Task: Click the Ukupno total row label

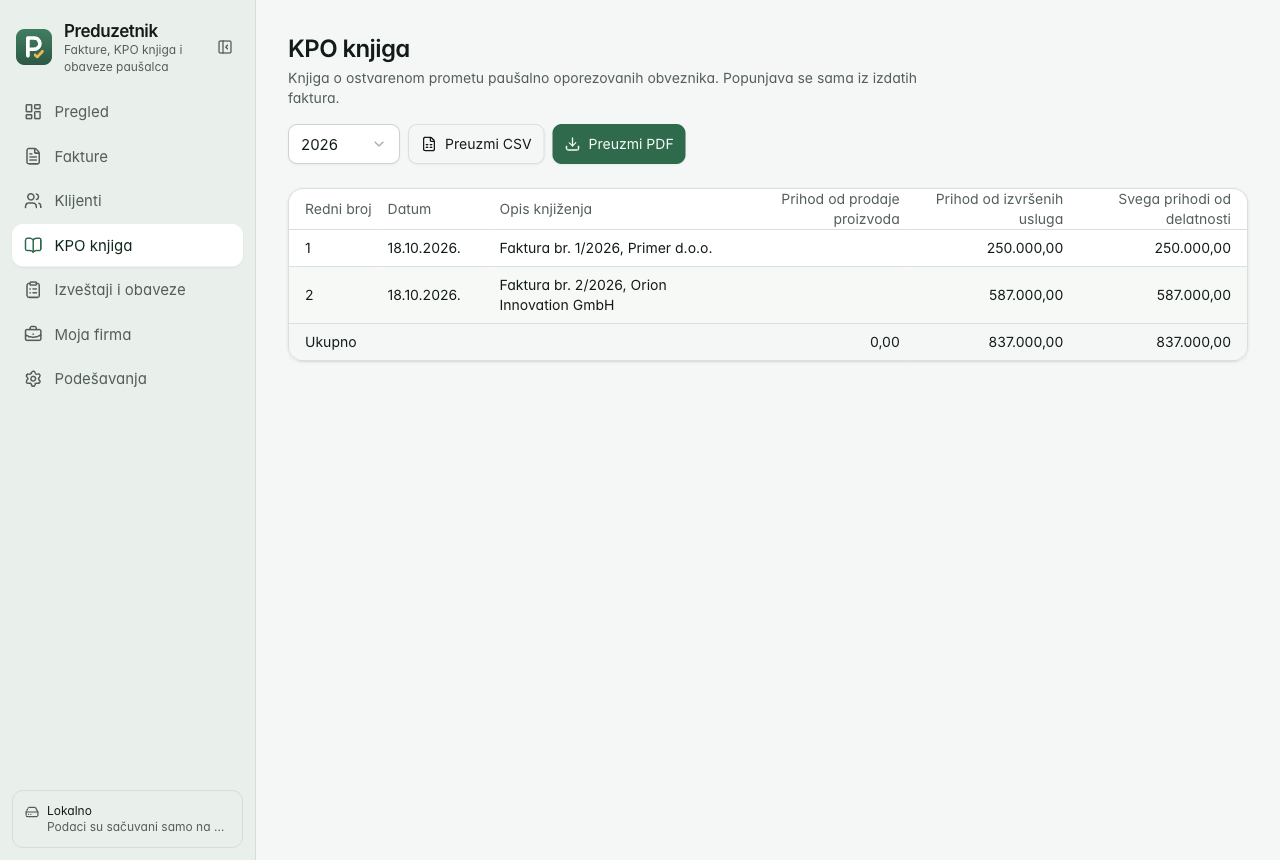Action: [x=331, y=342]
